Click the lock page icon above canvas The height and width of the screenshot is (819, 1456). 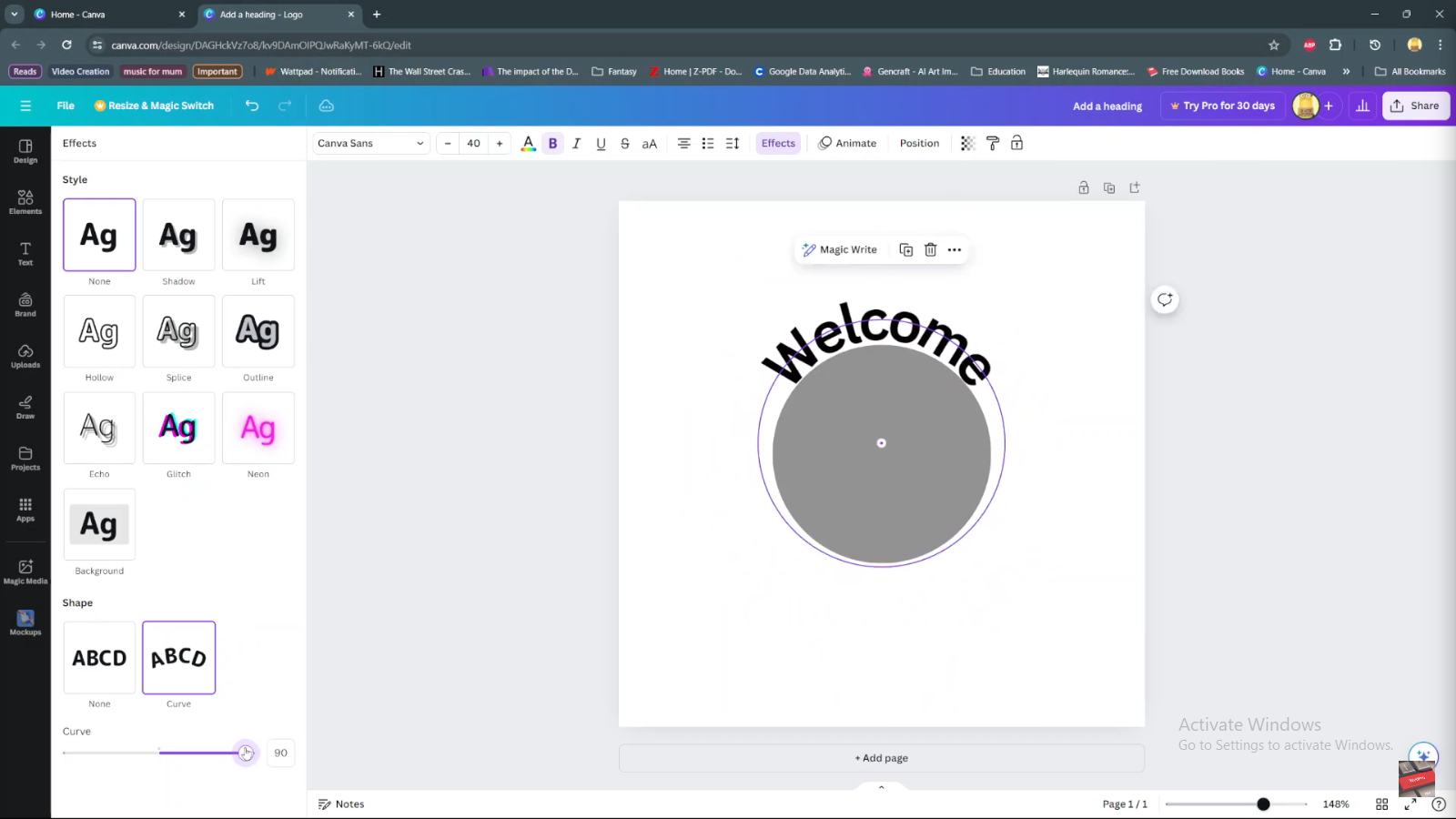[x=1084, y=187]
